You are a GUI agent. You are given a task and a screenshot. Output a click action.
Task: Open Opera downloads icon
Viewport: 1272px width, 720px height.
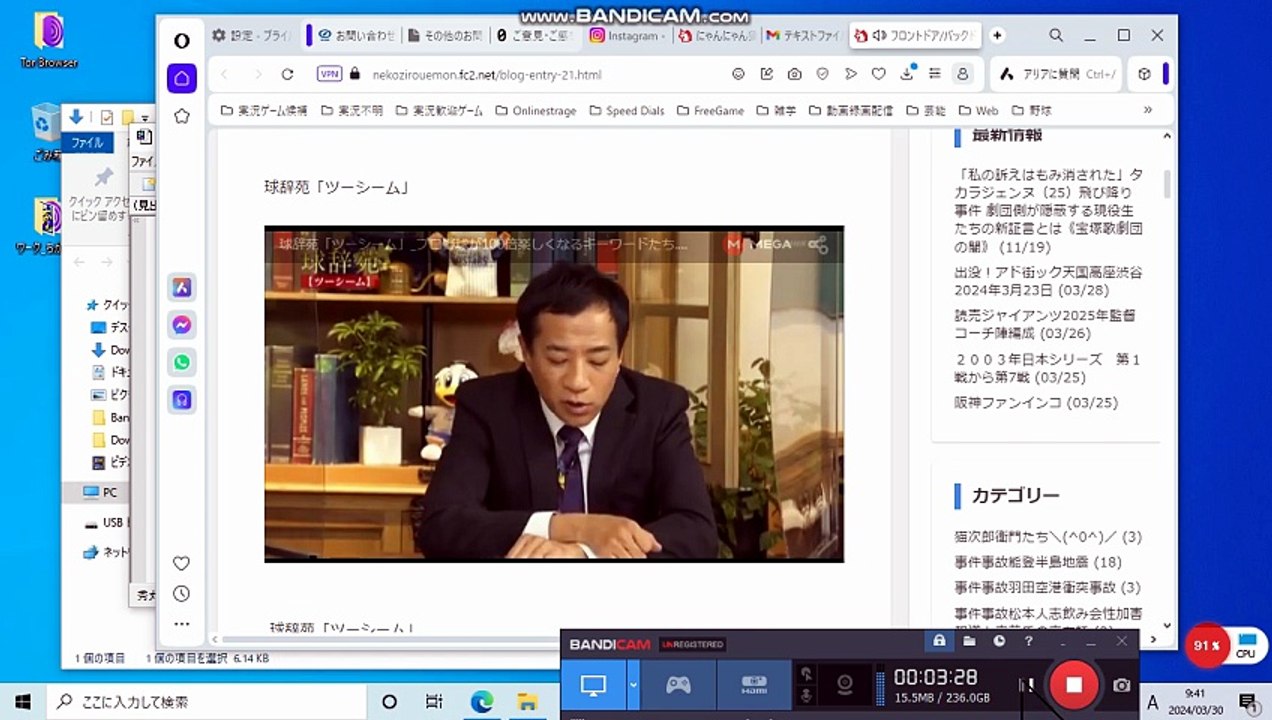coord(908,73)
